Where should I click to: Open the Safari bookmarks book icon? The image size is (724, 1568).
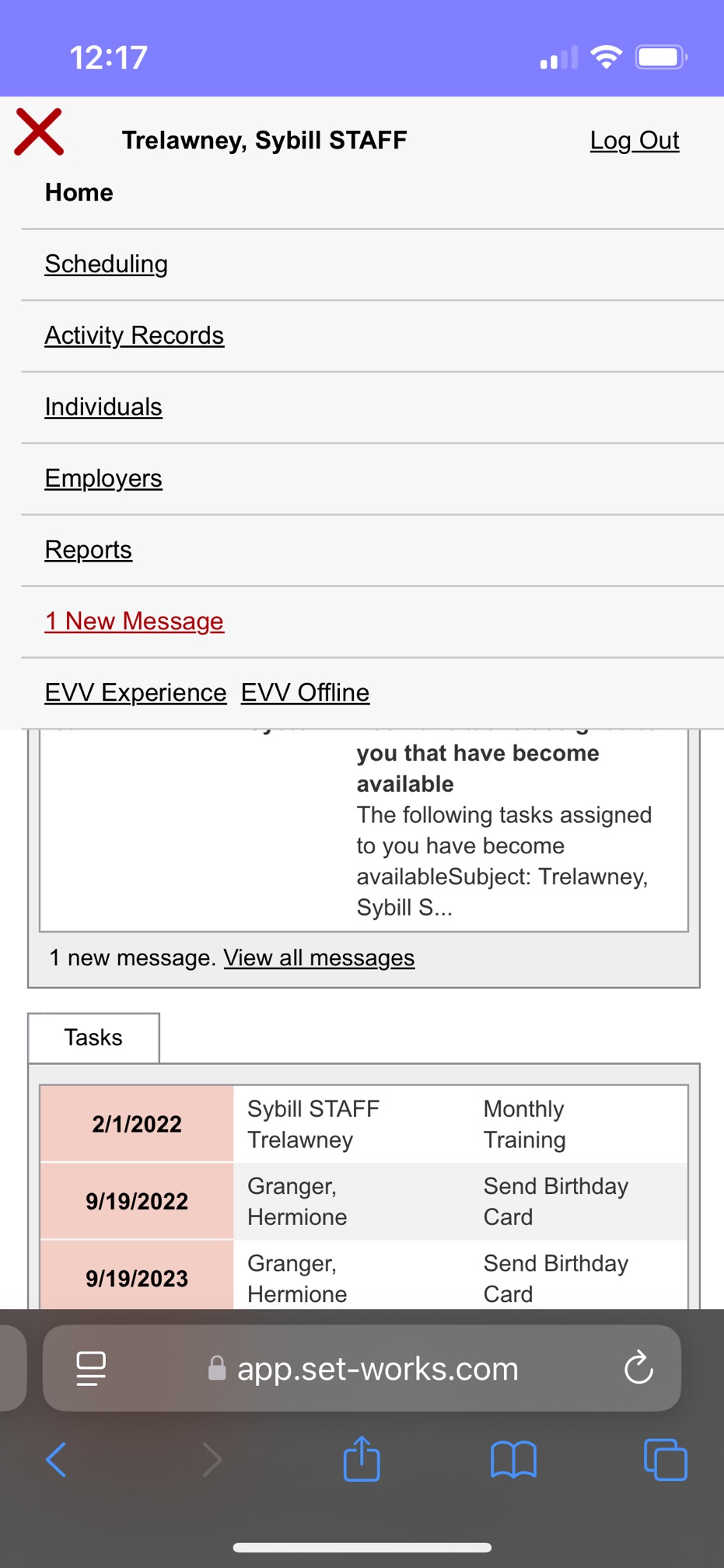point(513,1459)
